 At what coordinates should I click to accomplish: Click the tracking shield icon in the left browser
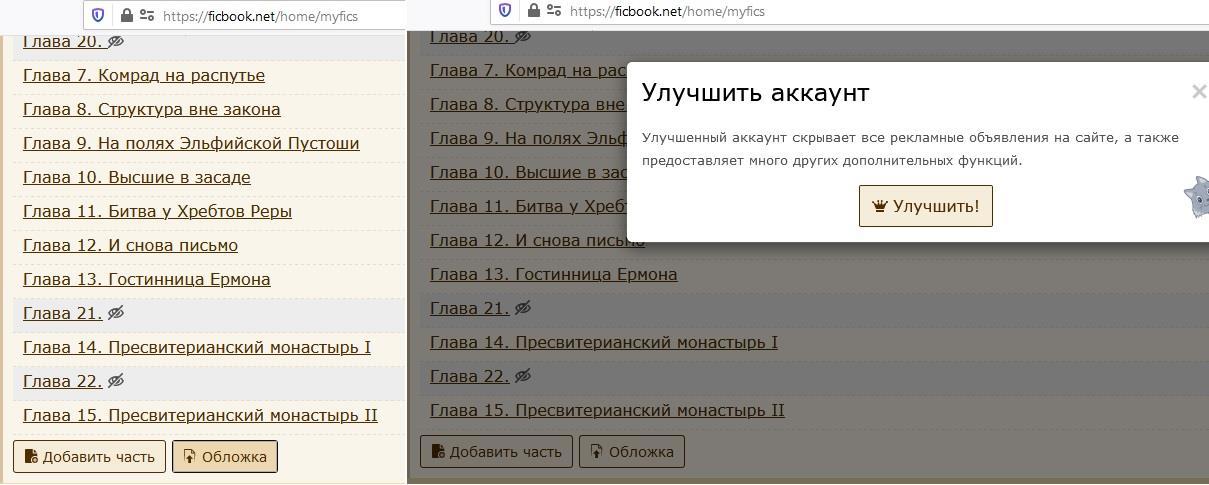(98, 15)
